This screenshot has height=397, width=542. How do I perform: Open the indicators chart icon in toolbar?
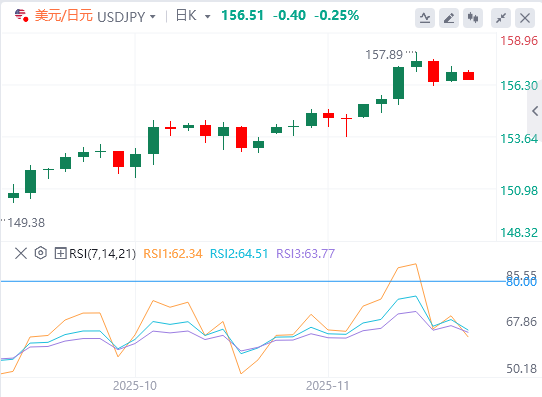pyautogui.click(x=425, y=18)
